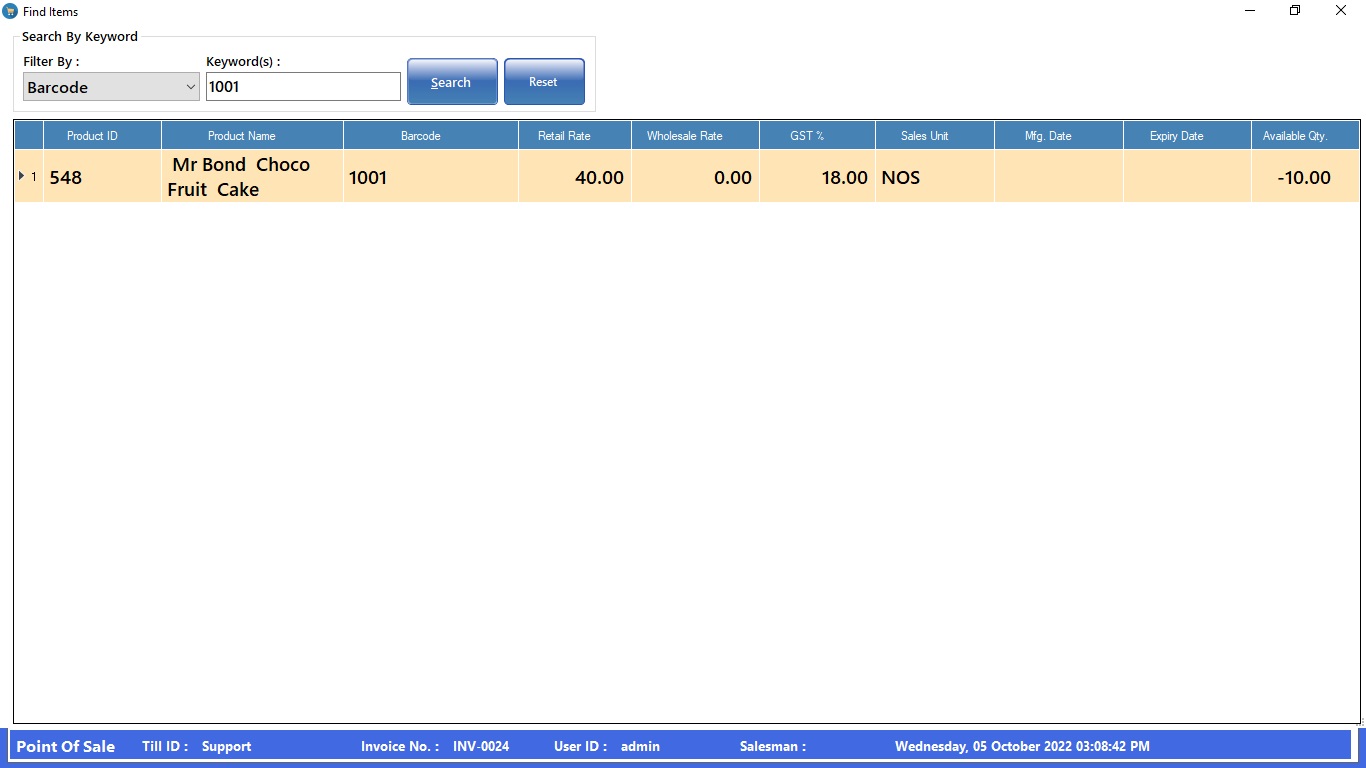This screenshot has height=768, width=1366.
Task: Sort by Product ID column header
Action: (92, 136)
